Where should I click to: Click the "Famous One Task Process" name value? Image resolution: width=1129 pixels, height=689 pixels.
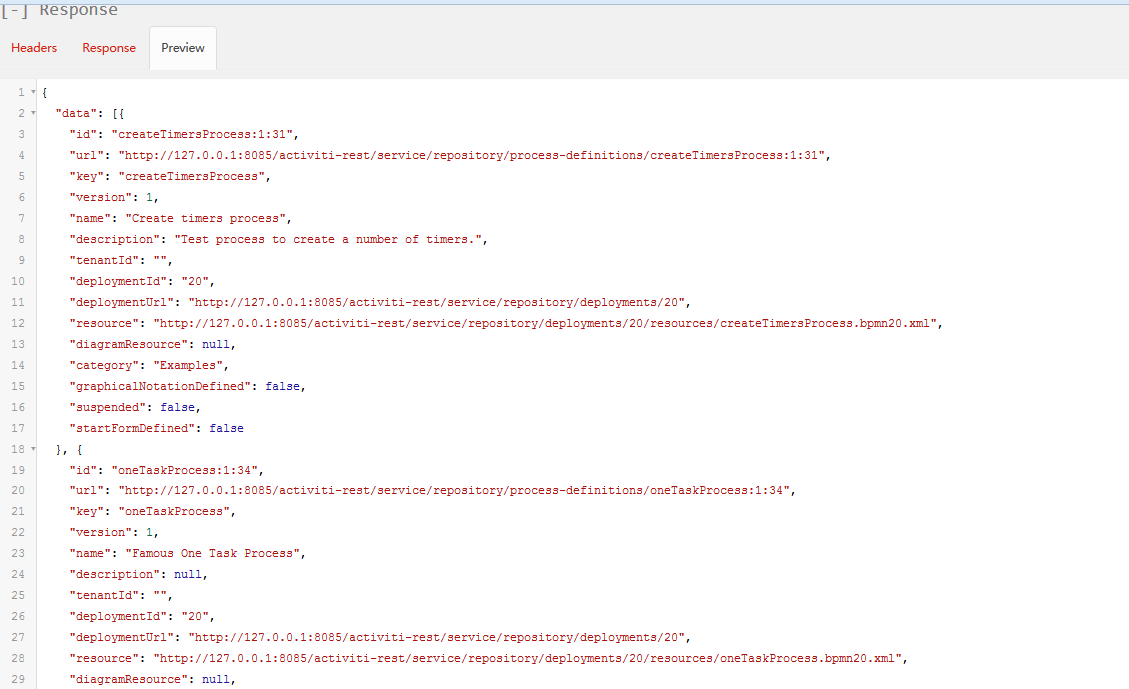click(x=213, y=554)
